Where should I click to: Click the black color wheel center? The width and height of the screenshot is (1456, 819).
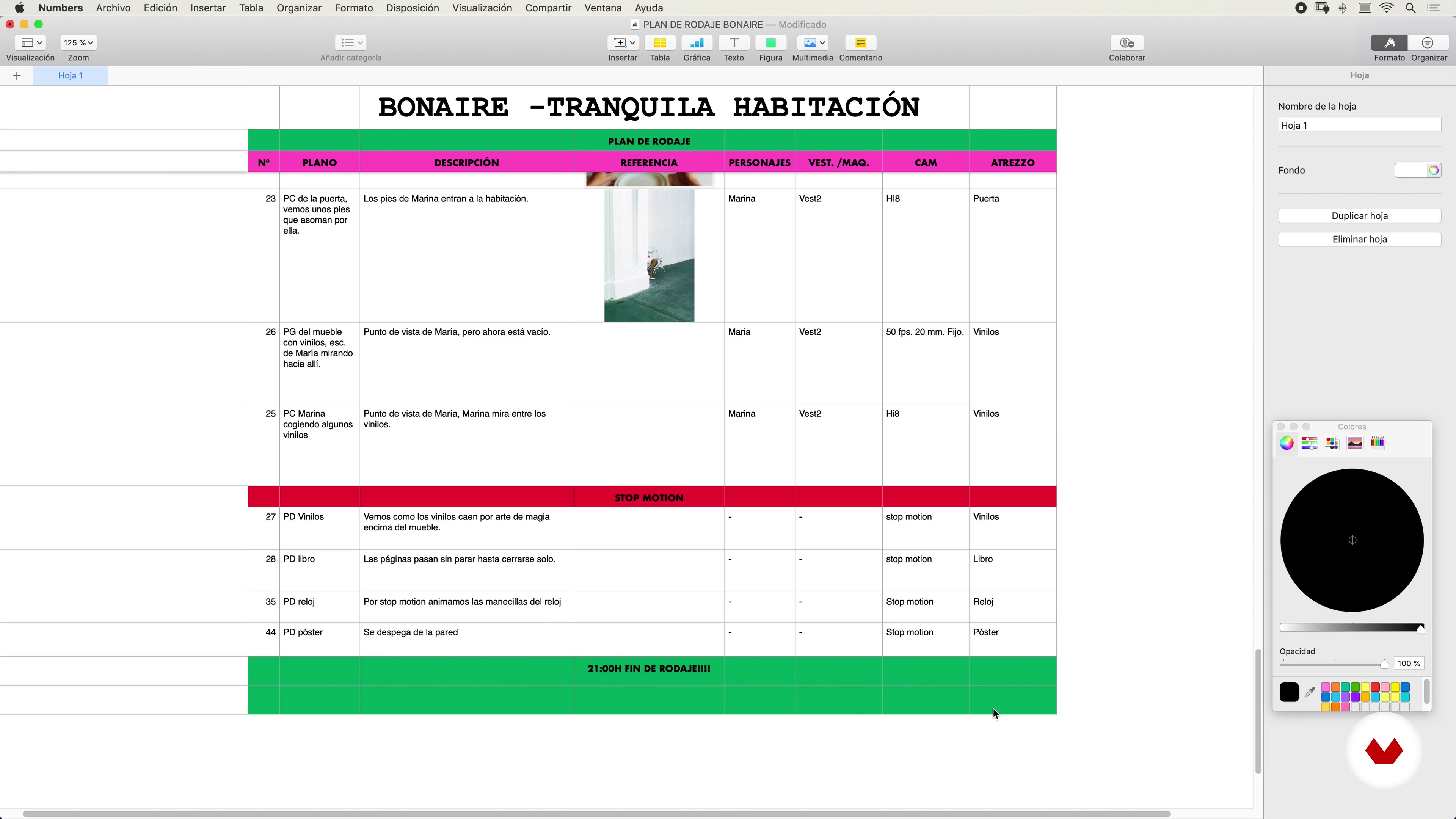pos(1352,540)
